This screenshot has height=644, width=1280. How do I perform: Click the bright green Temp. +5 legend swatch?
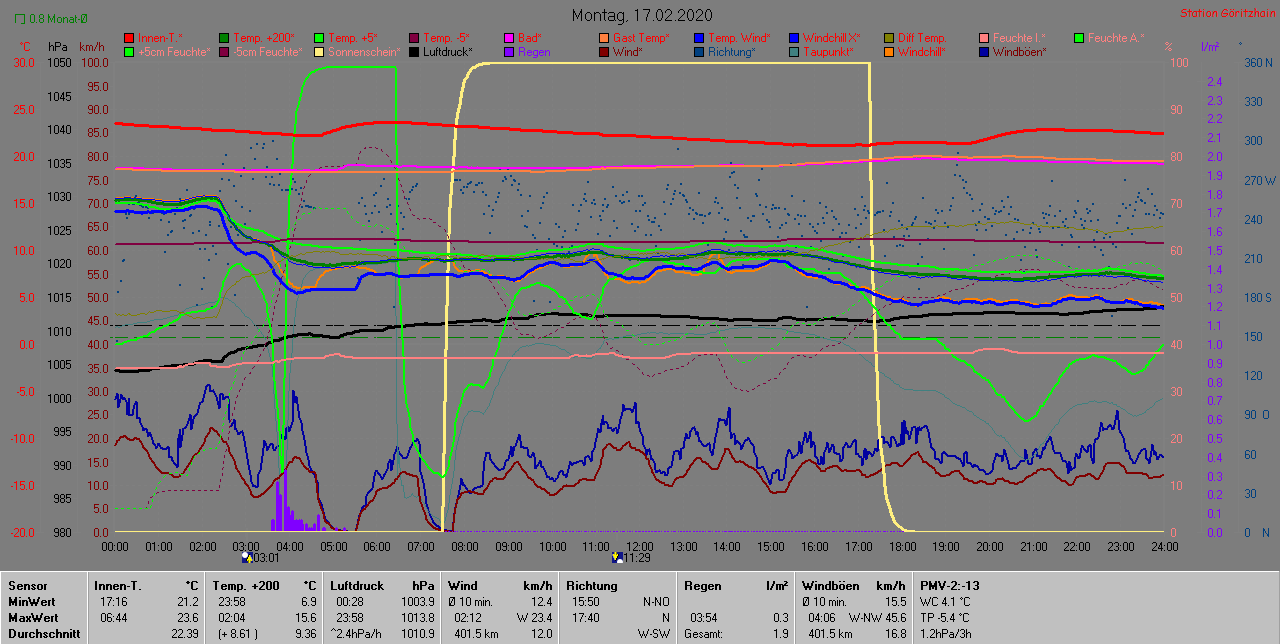coord(318,37)
